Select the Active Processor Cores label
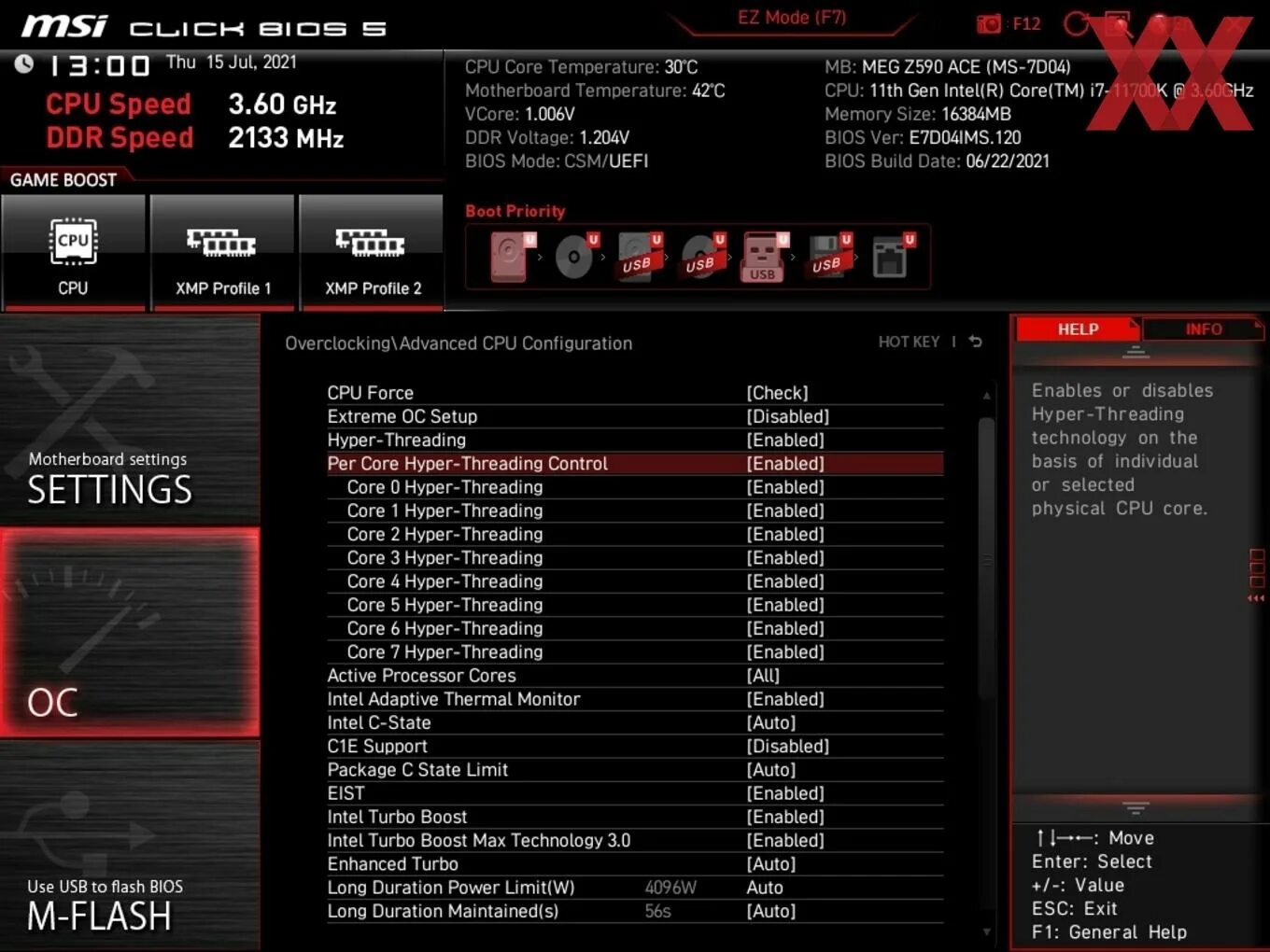1270x952 pixels. [x=421, y=676]
